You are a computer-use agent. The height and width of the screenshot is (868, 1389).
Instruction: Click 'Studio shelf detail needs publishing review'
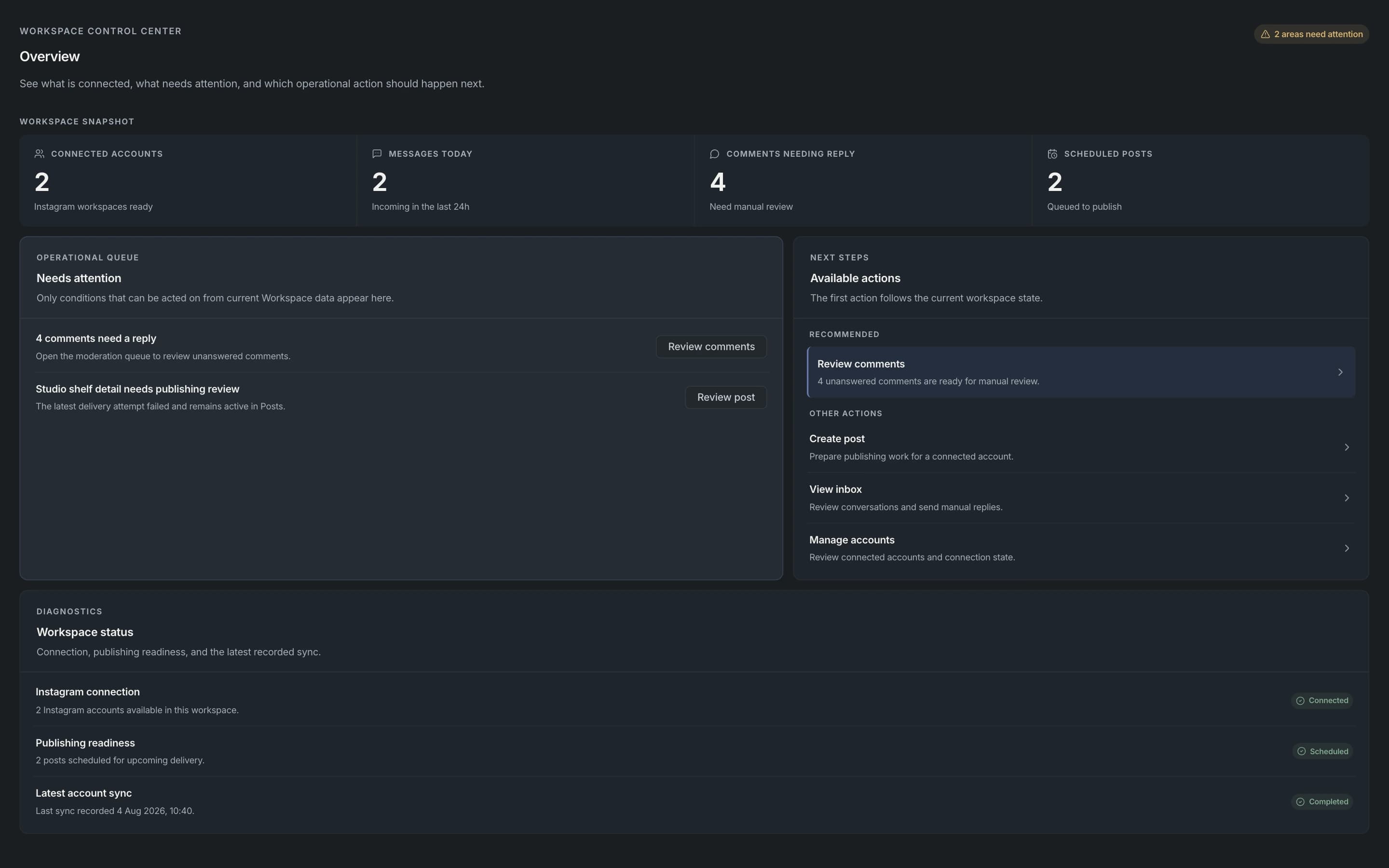[137, 389]
